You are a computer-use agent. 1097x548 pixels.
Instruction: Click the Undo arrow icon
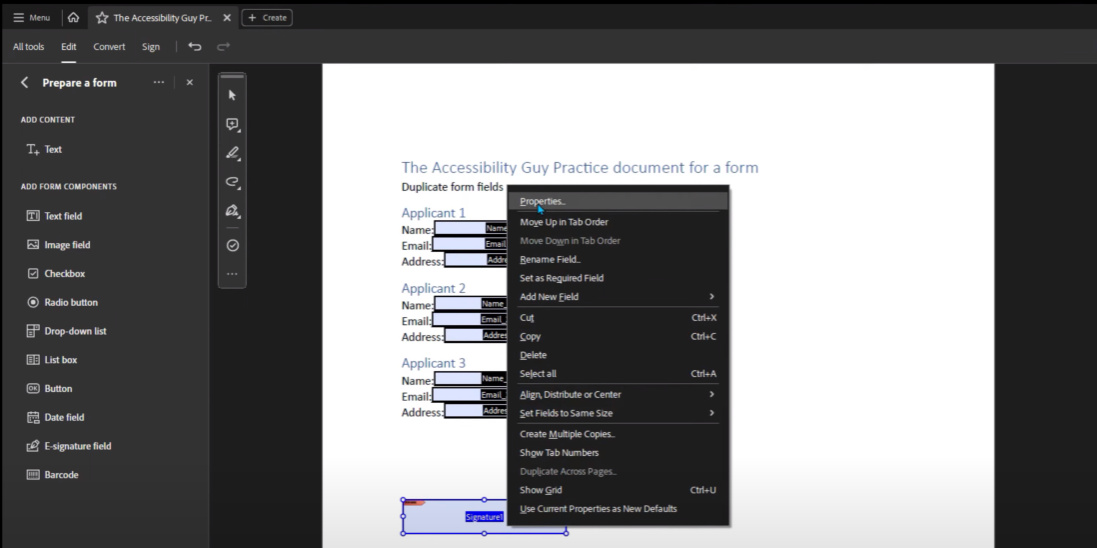click(194, 46)
